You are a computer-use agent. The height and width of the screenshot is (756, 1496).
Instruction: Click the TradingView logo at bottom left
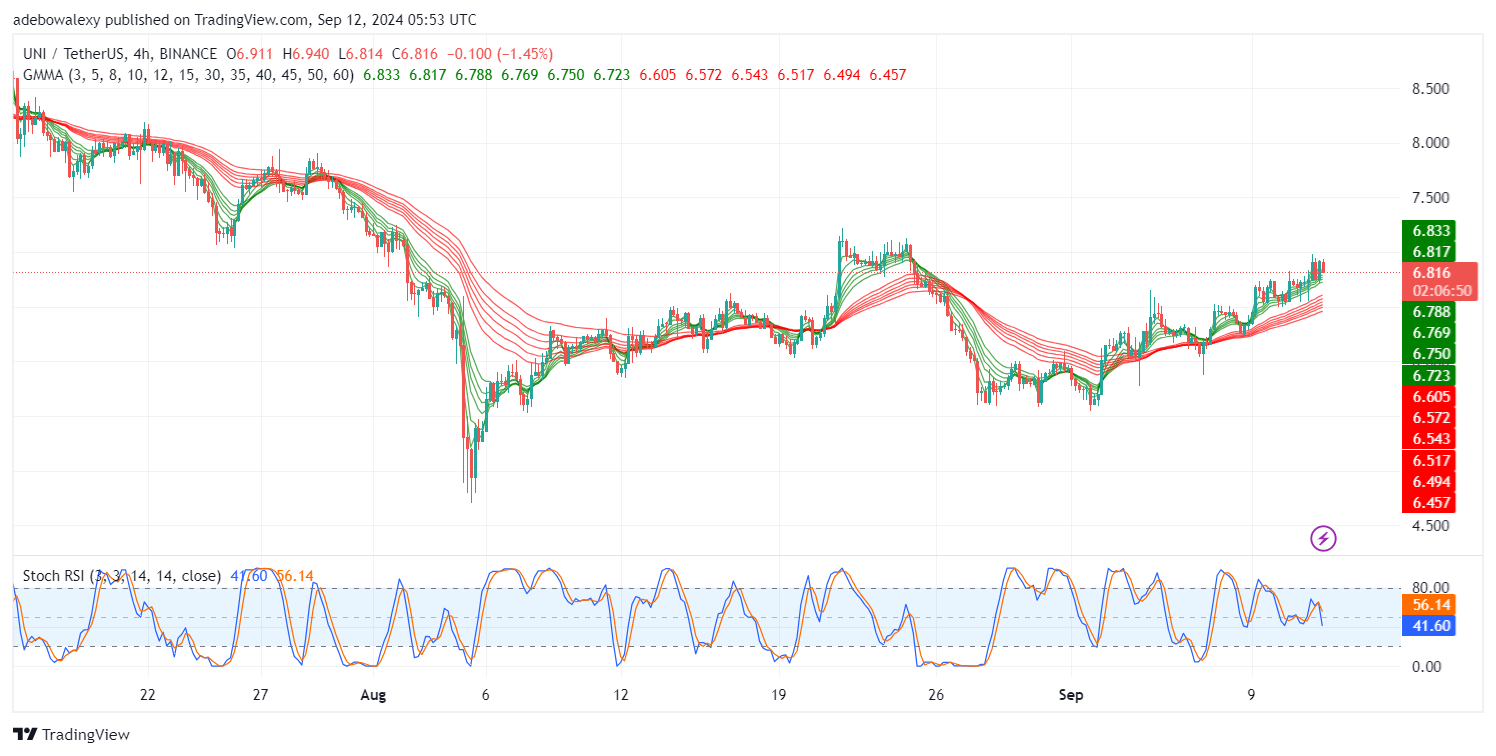[x=71, y=735]
